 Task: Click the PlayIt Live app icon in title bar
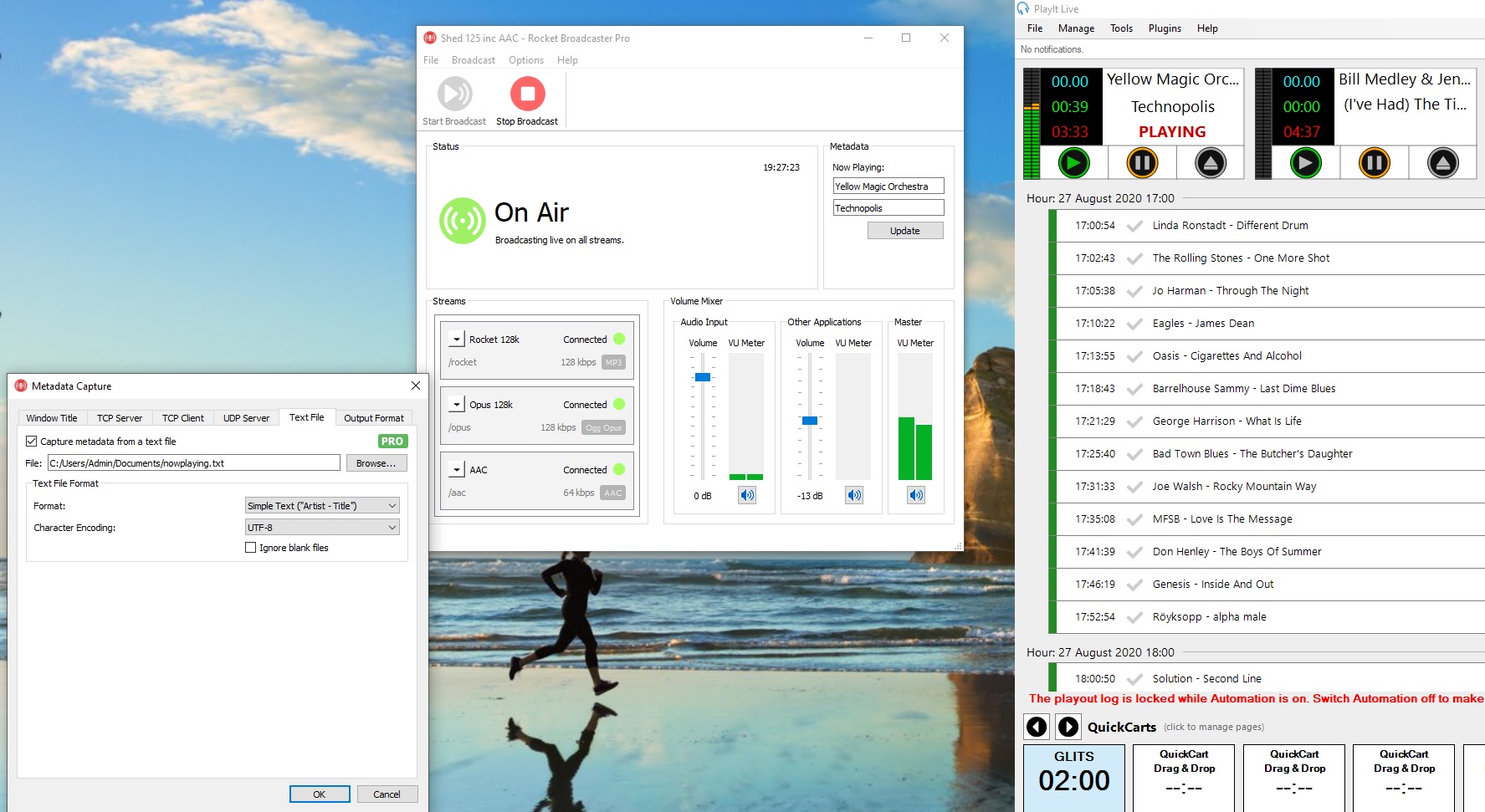(1023, 8)
